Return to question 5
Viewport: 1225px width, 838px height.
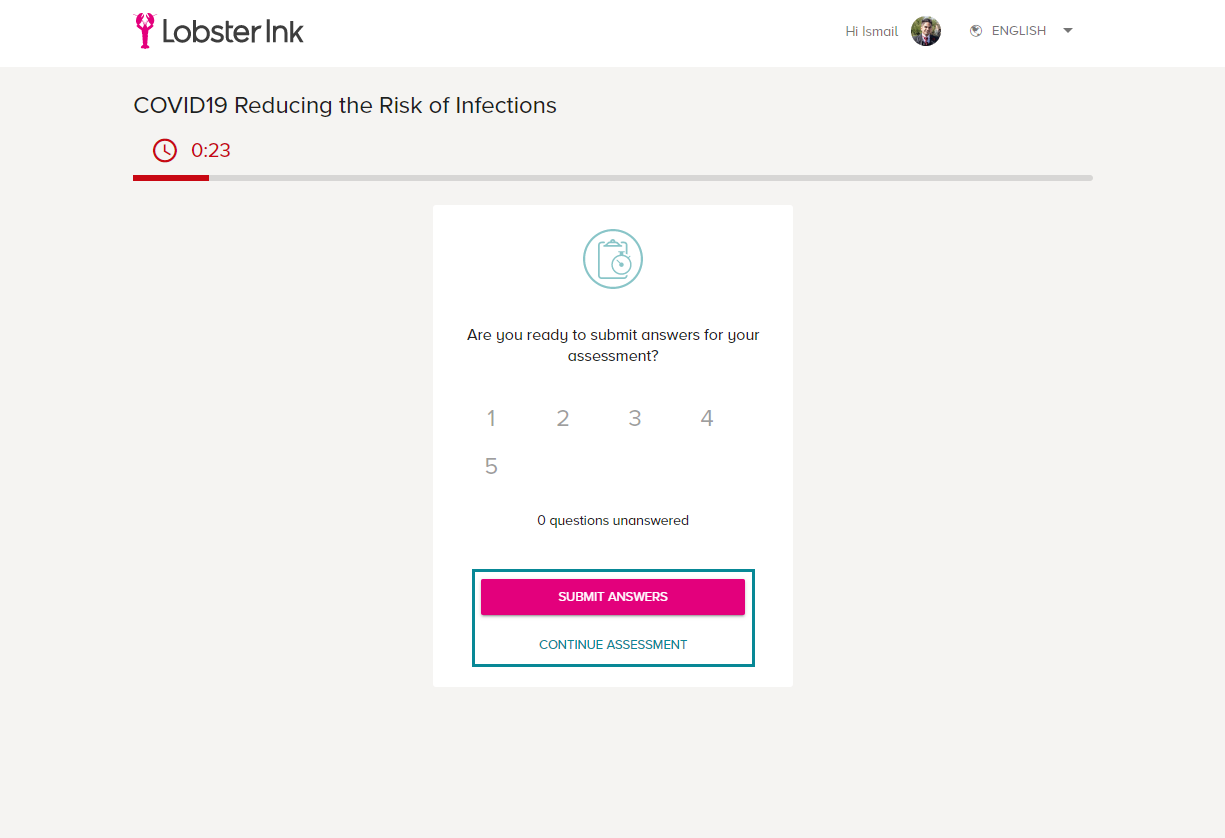[491, 466]
